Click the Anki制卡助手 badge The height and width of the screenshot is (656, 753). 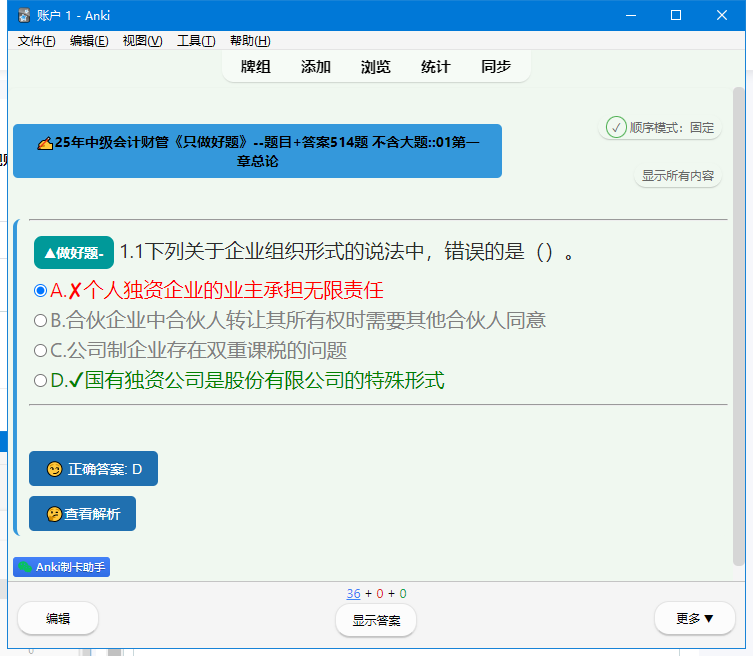pyautogui.click(x=61, y=567)
